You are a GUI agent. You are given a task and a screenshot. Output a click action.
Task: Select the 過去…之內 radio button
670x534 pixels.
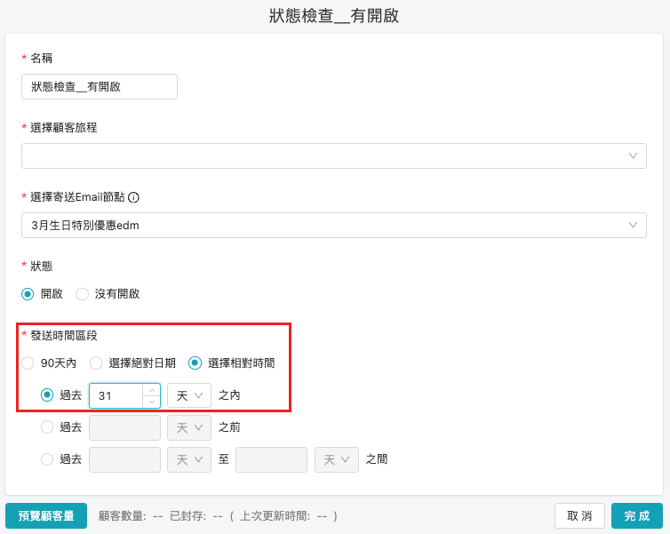(47, 396)
